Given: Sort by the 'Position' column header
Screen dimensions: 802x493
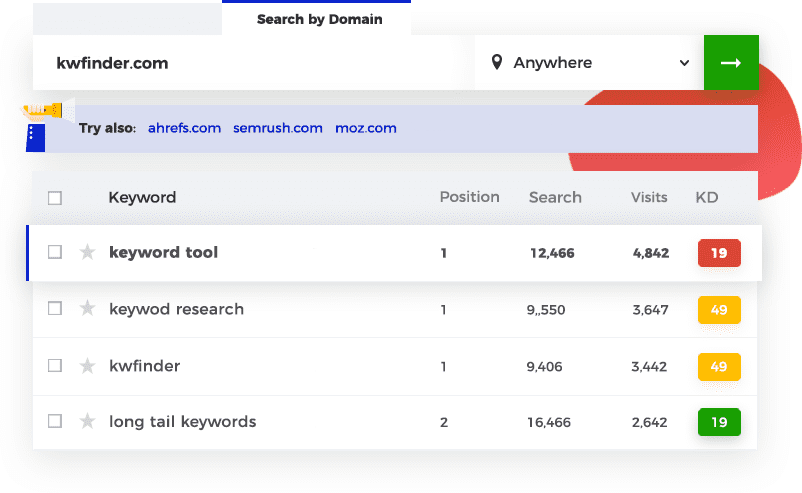Looking at the screenshot, I should (469, 197).
